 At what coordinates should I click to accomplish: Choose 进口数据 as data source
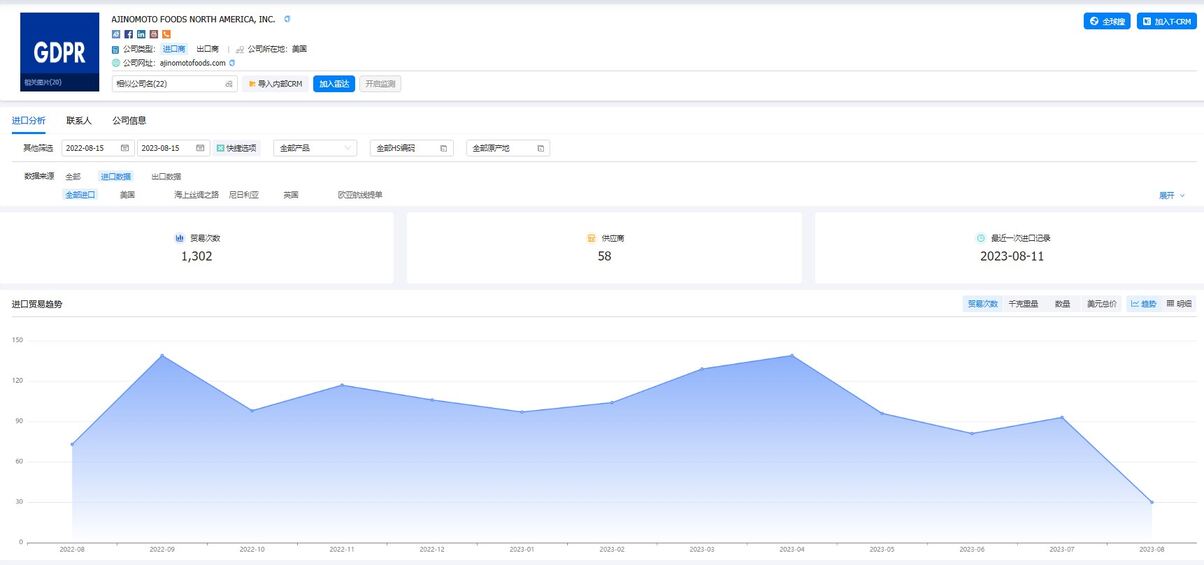tap(116, 176)
